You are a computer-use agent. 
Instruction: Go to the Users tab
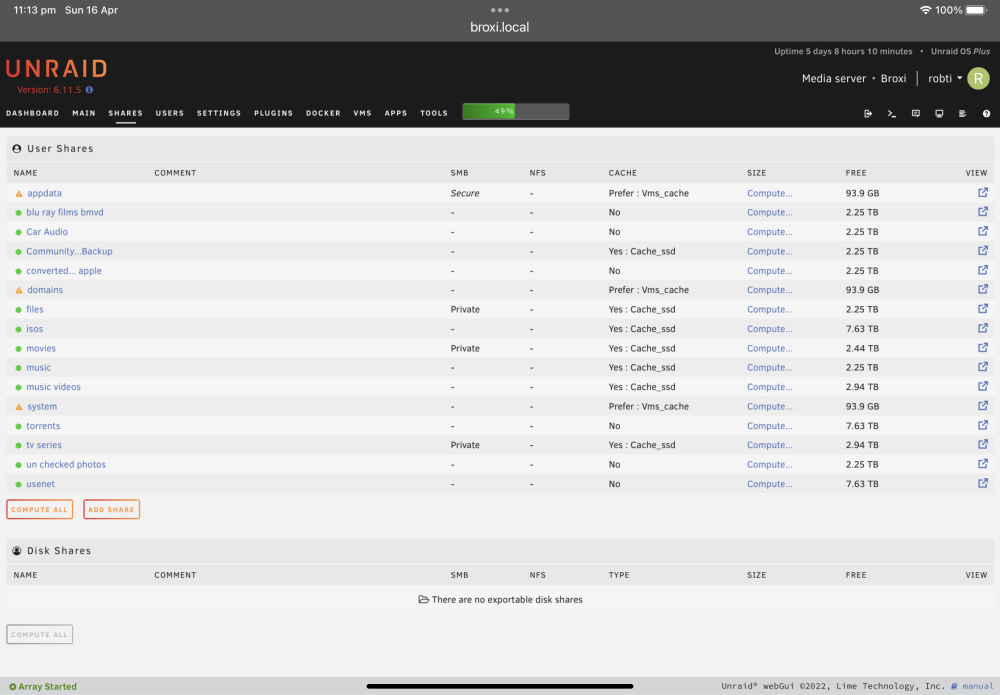[170, 113]
